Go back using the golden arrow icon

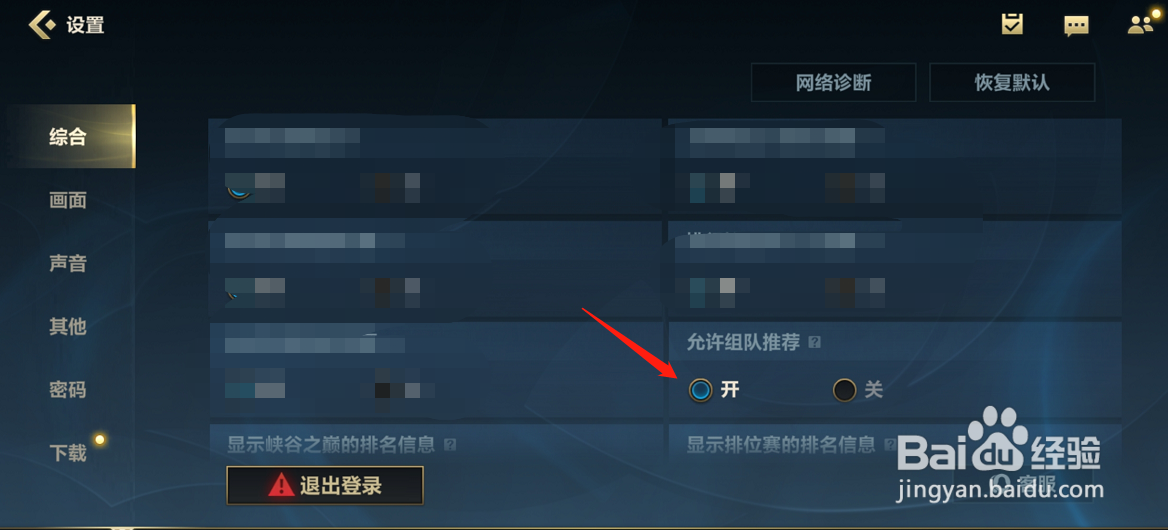[x=41, y=24]
